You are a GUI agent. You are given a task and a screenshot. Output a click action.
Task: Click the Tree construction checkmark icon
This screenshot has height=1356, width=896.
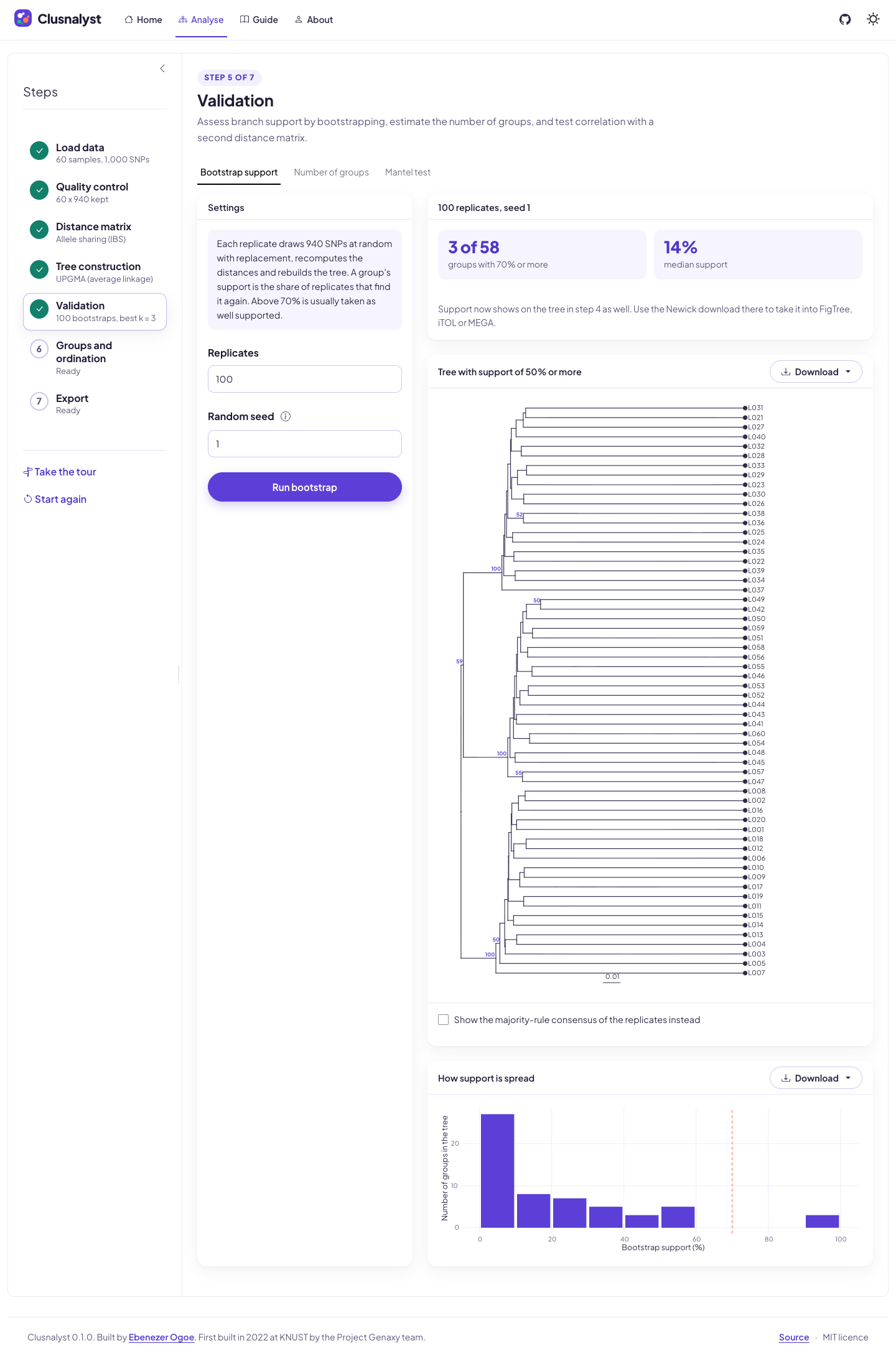click(39, 270)
